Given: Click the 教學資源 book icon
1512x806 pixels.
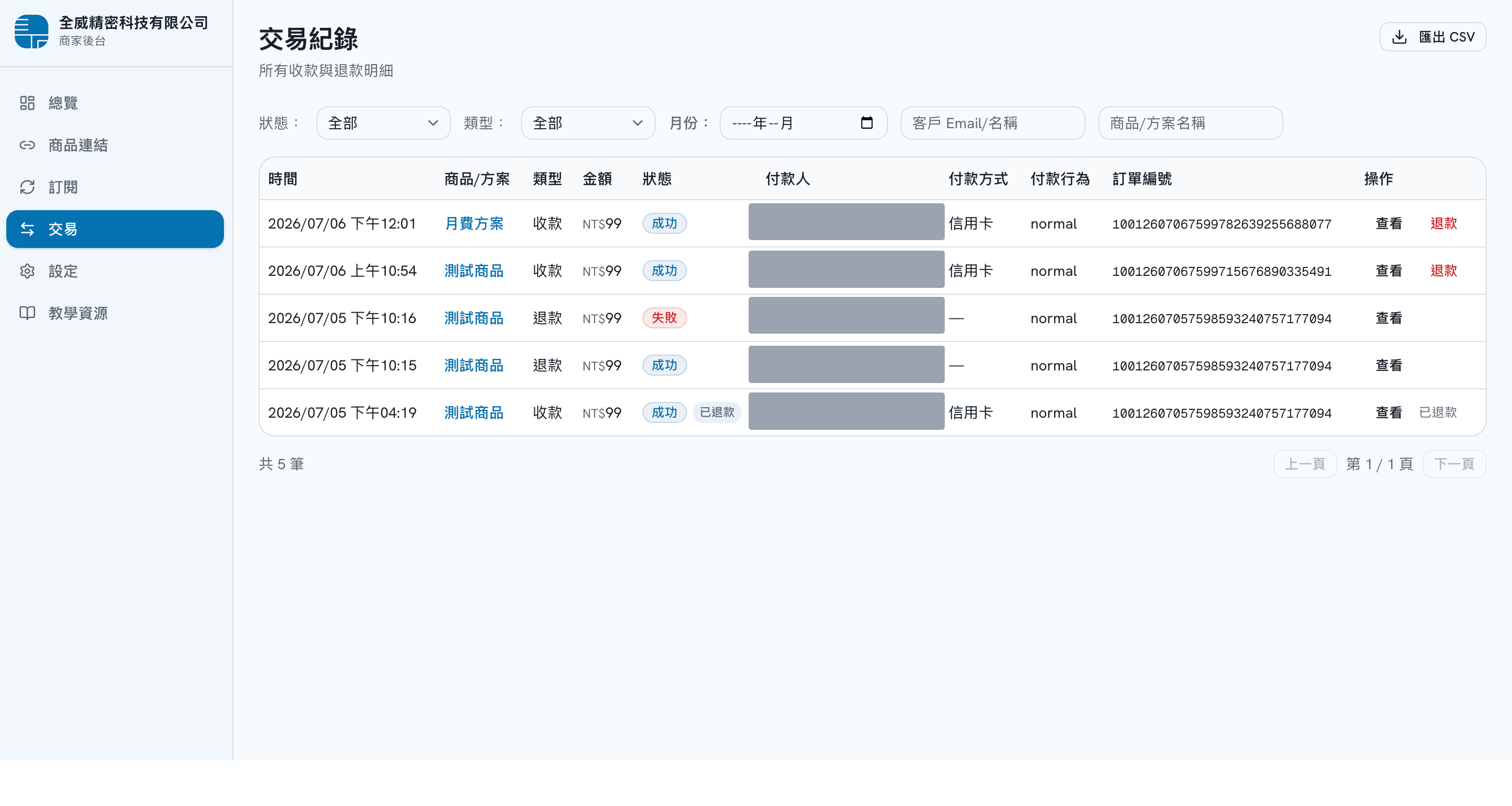Looking at the screenshot, I should 27,313.
